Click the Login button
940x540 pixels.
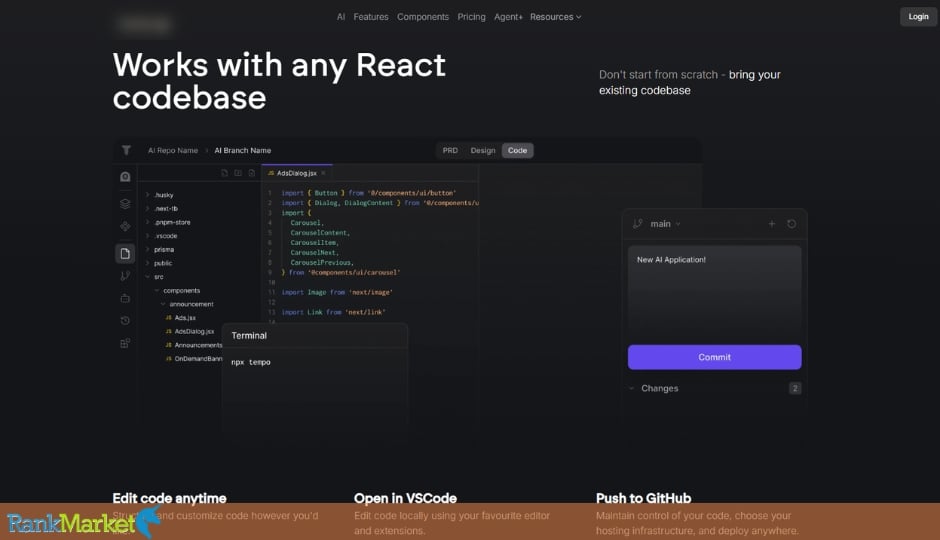918,17
